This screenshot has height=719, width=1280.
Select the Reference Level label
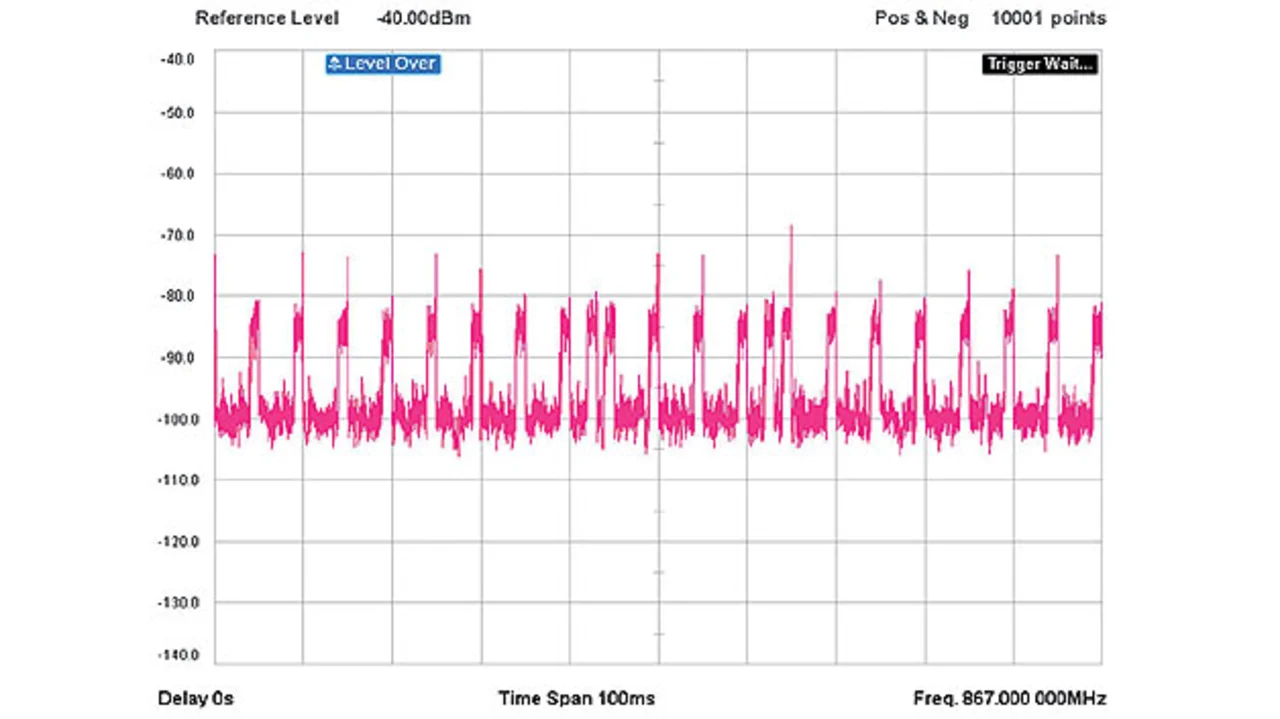click(x=267, y=18)
